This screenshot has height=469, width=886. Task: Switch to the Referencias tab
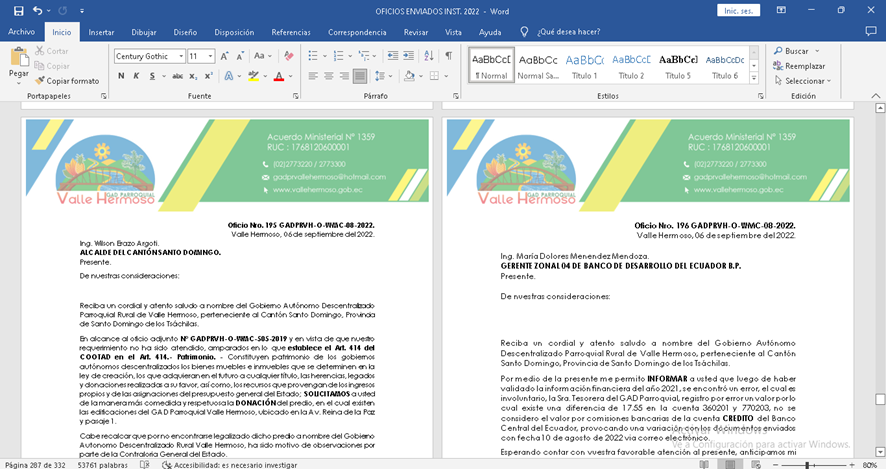(x=291, y=32)
